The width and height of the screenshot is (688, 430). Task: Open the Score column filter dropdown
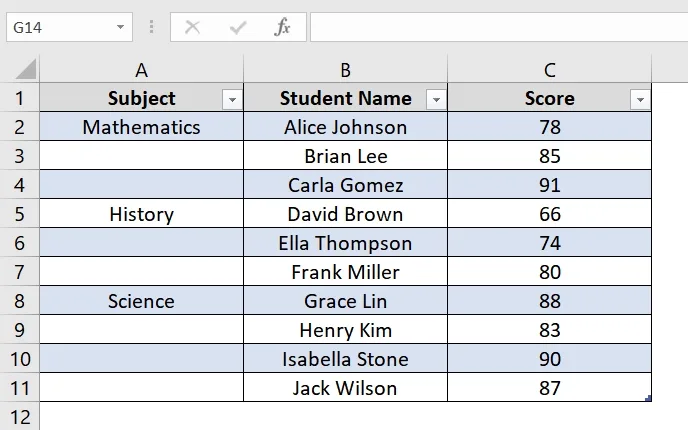(x=640, y=100)
